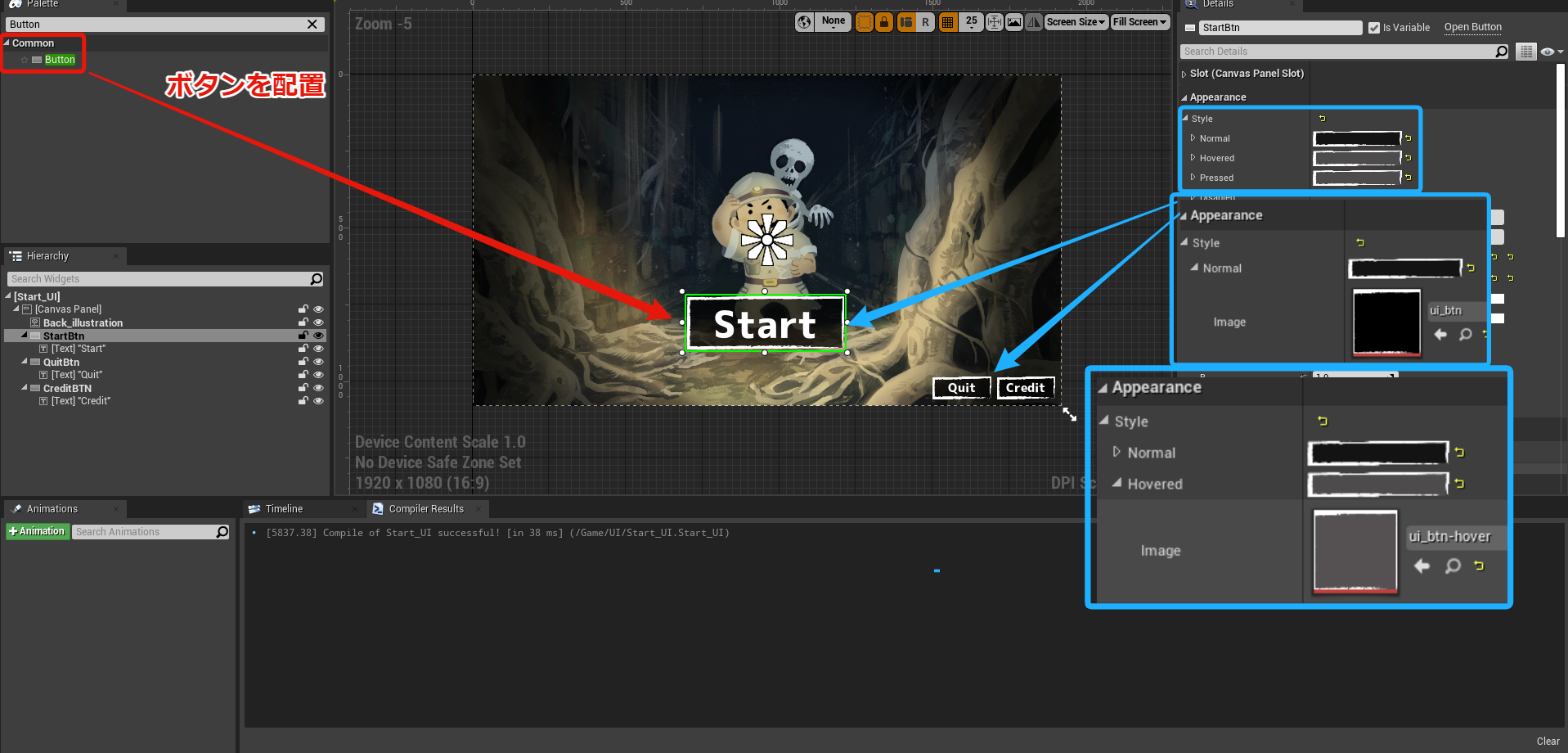Image resolution: width=1568 pixels, height=753 pixels.
Task: Open the Screen Size dropdown
Action: (x=1076, y=22)
